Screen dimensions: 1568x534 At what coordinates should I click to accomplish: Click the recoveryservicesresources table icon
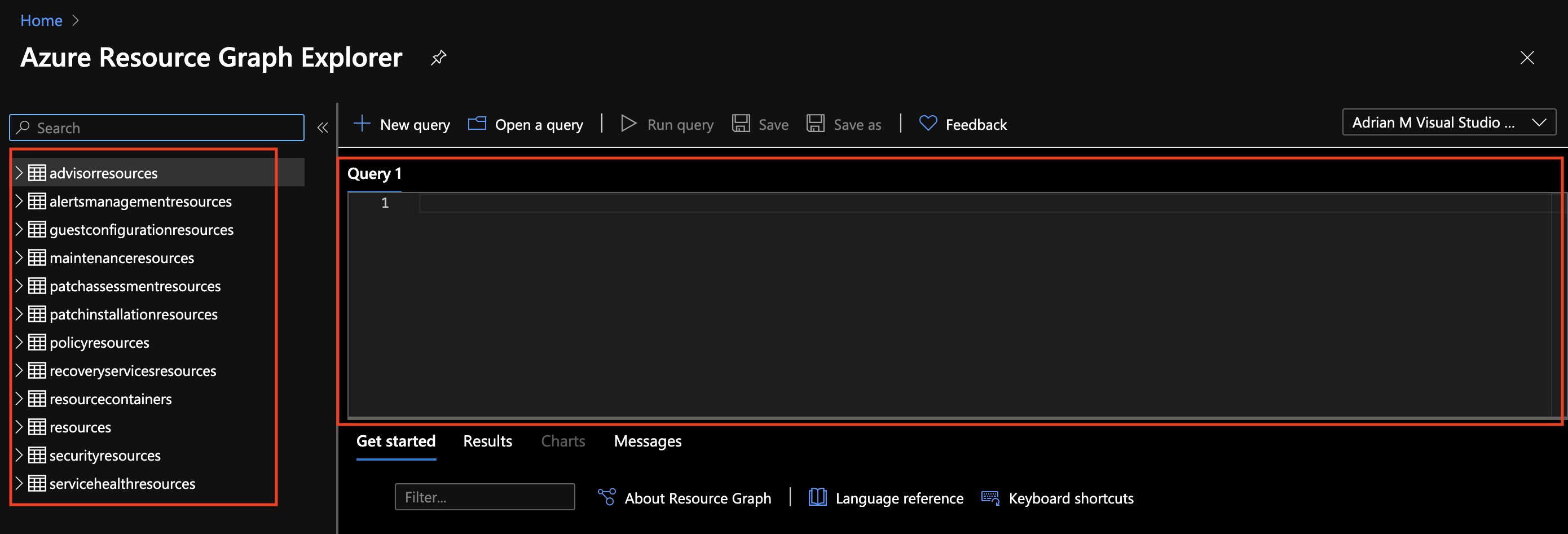37,370
